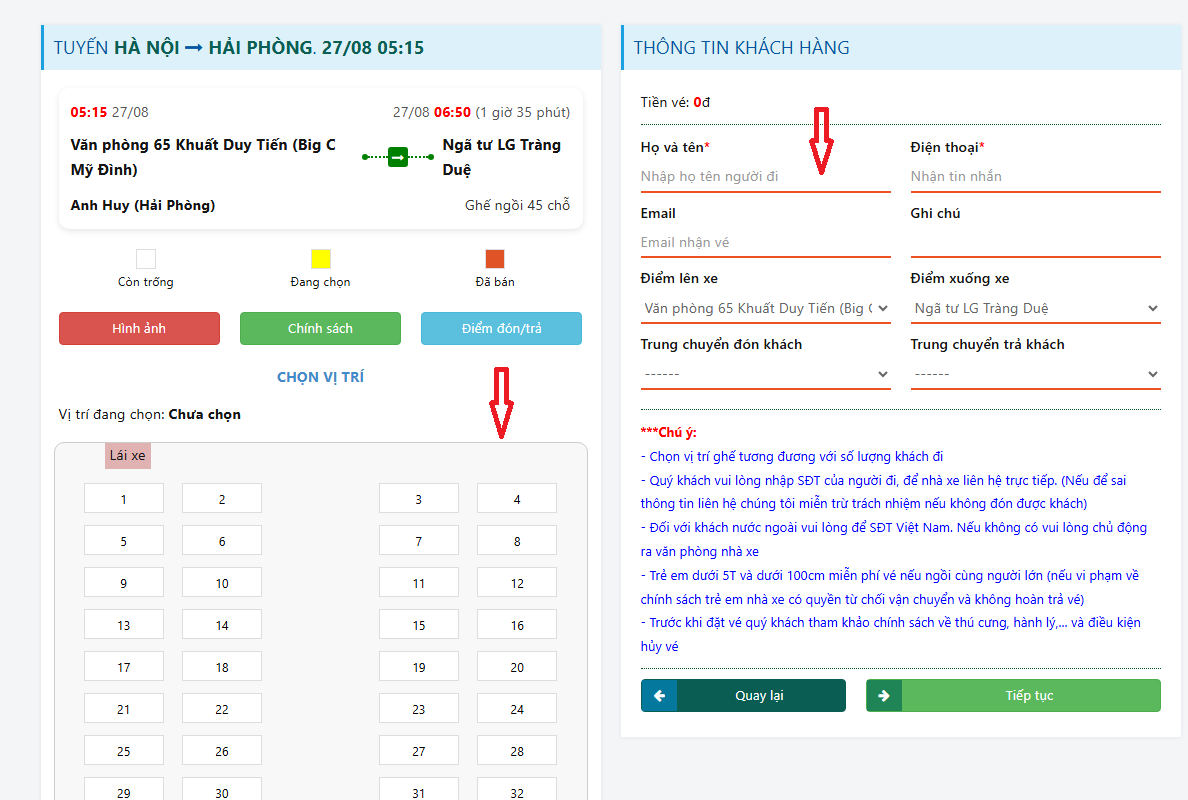Click the yellow Đang chọn swatch
The height and width of the screenshot is (800, 1188).
(320, 259)
